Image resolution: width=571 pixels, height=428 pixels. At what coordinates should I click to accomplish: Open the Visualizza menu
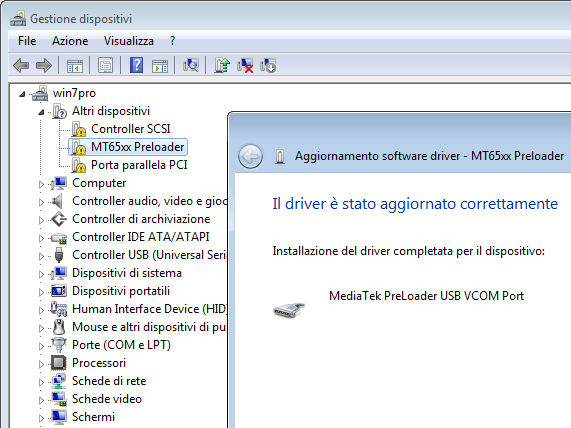[x=129, y=41]
